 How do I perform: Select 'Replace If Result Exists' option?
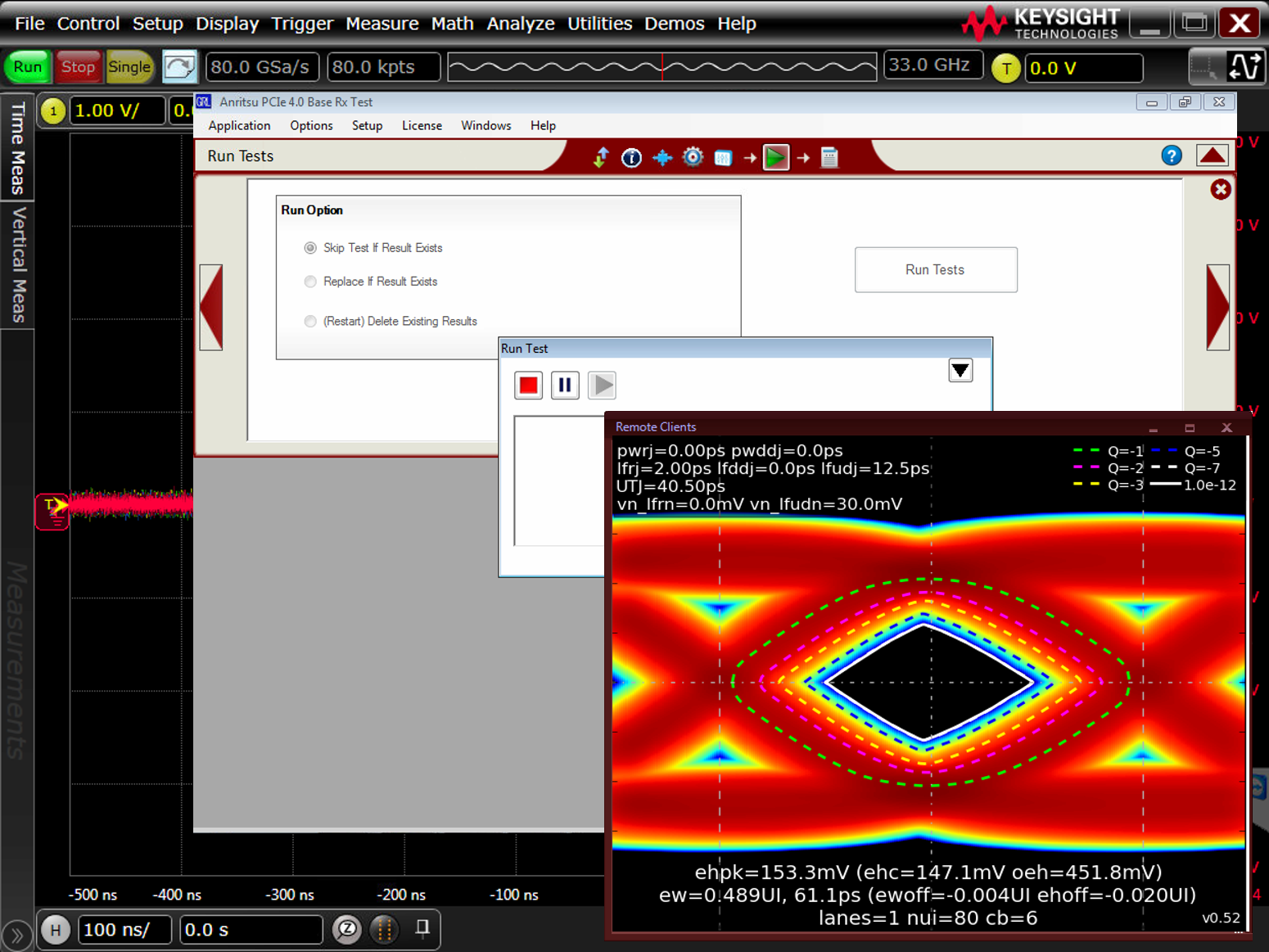[x=310, y=281]
